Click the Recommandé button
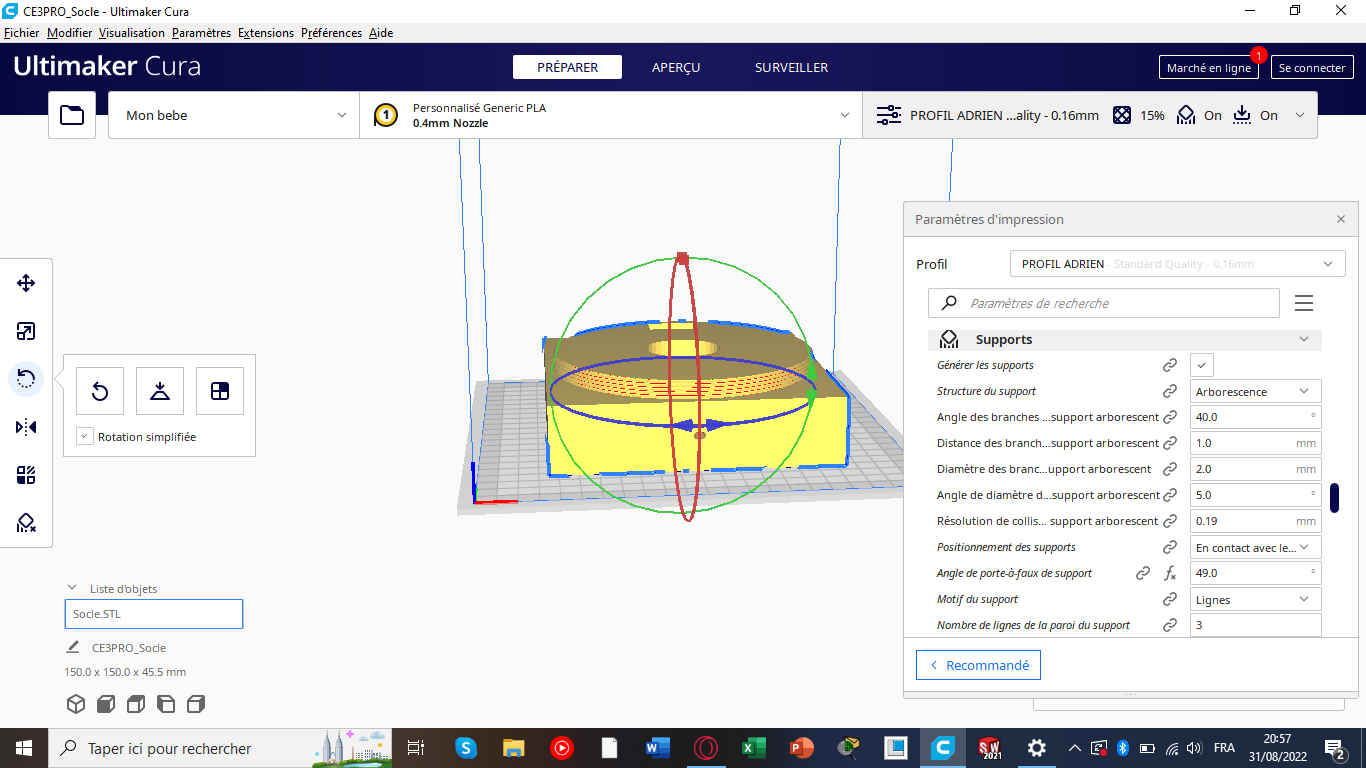1366x768 pixels. point(978,665)
